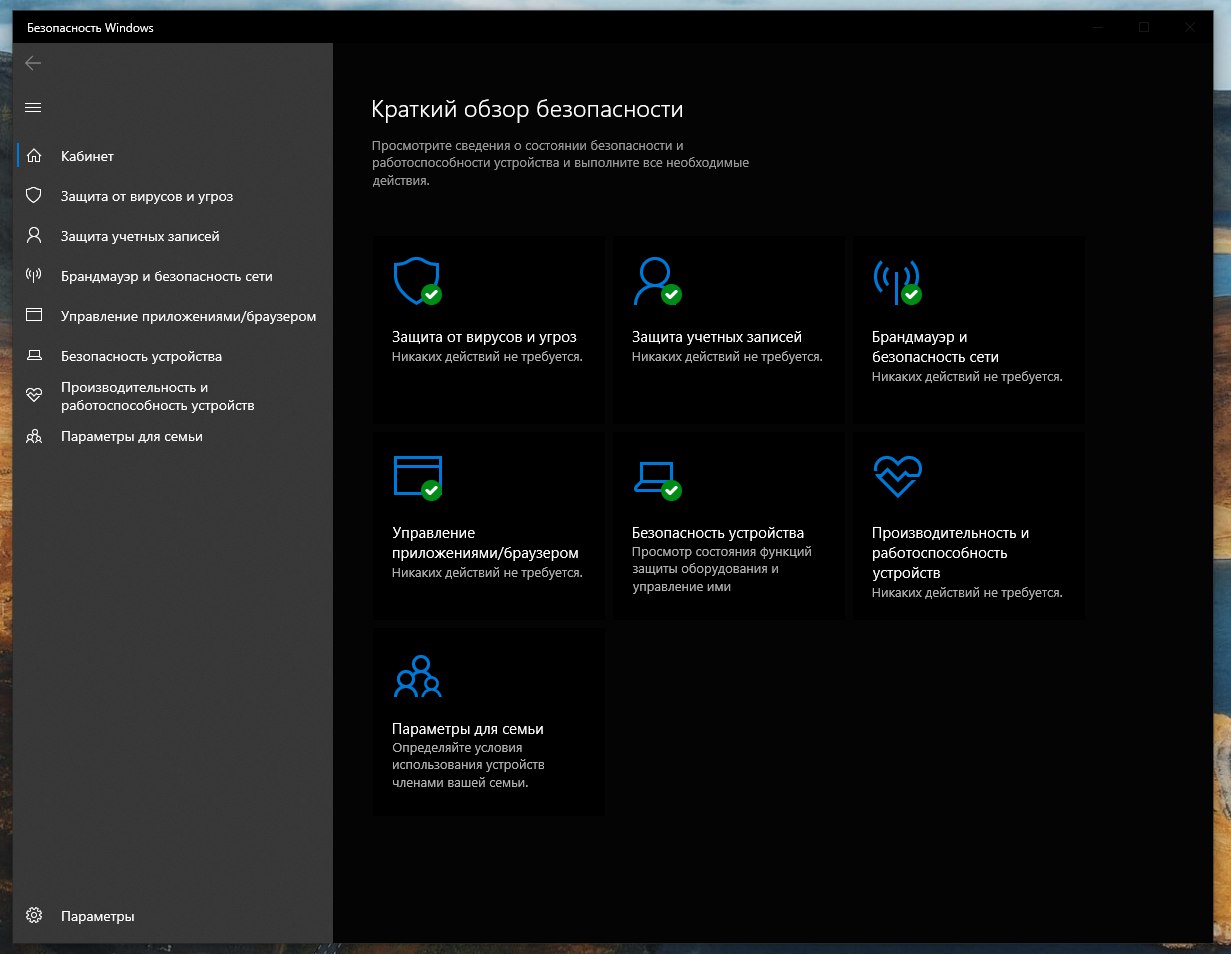Screen dimensions: 1231x954
Task: Click Параметры для семьи tile title
Action: [x=468, y=729]
